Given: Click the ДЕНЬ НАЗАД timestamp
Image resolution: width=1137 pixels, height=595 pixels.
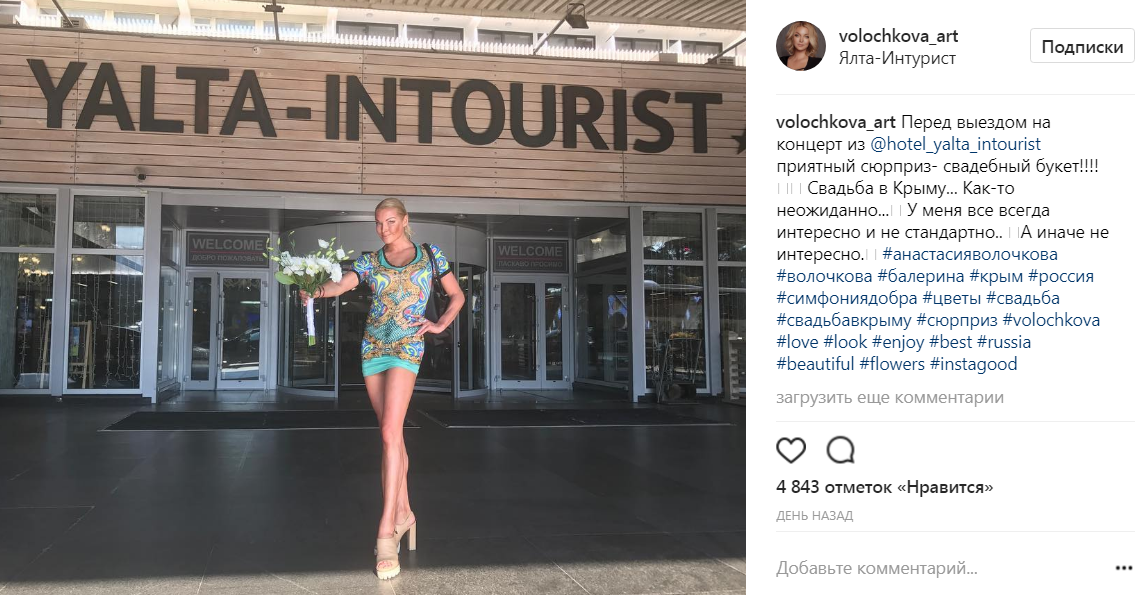Looking at the screenshot, I should (x=814, y=516).
